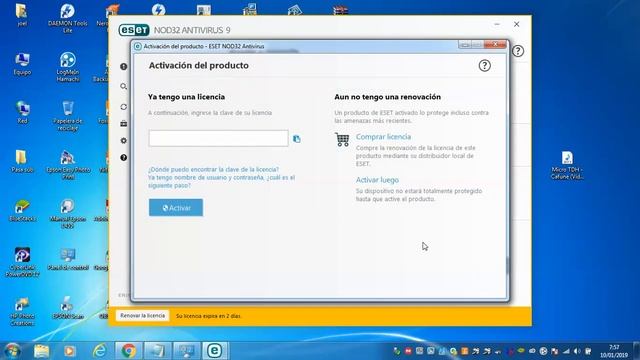Select the Red network desktop icon
The width and height of the screenshot is (640, 360).
(x=22, y=113)
